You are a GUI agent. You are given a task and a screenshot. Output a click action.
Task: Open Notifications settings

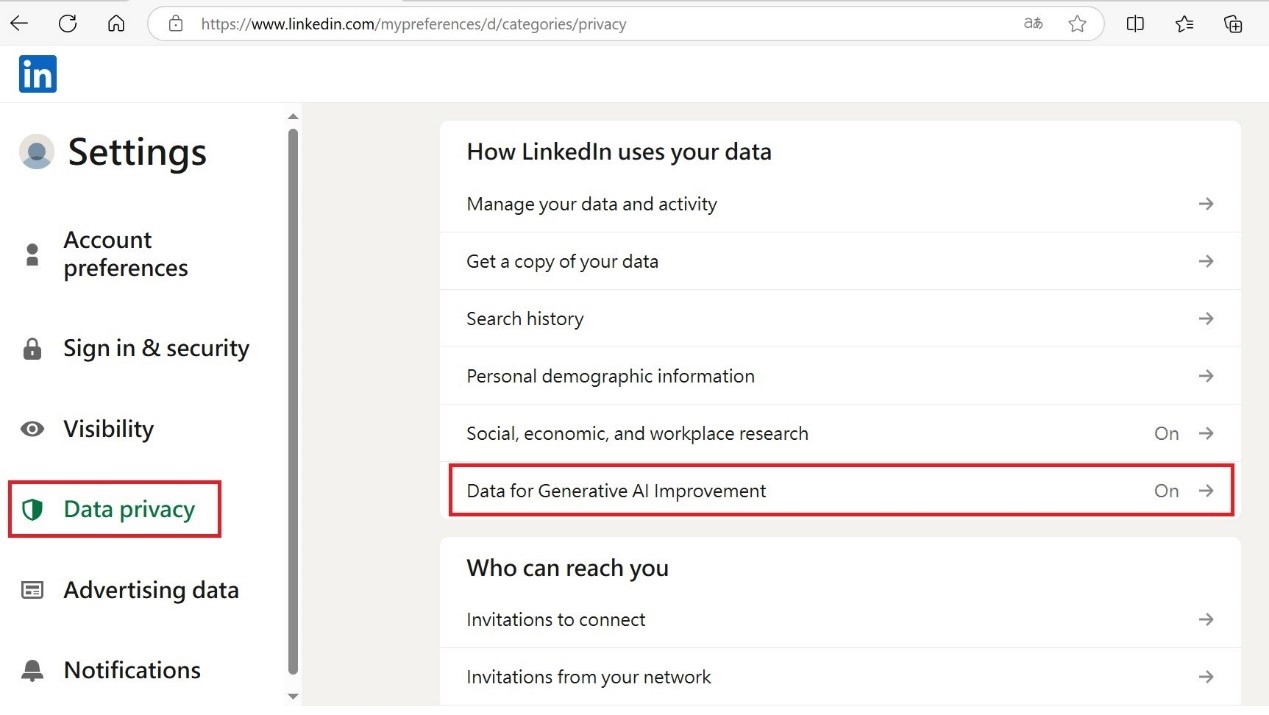[x=132, y=670]
